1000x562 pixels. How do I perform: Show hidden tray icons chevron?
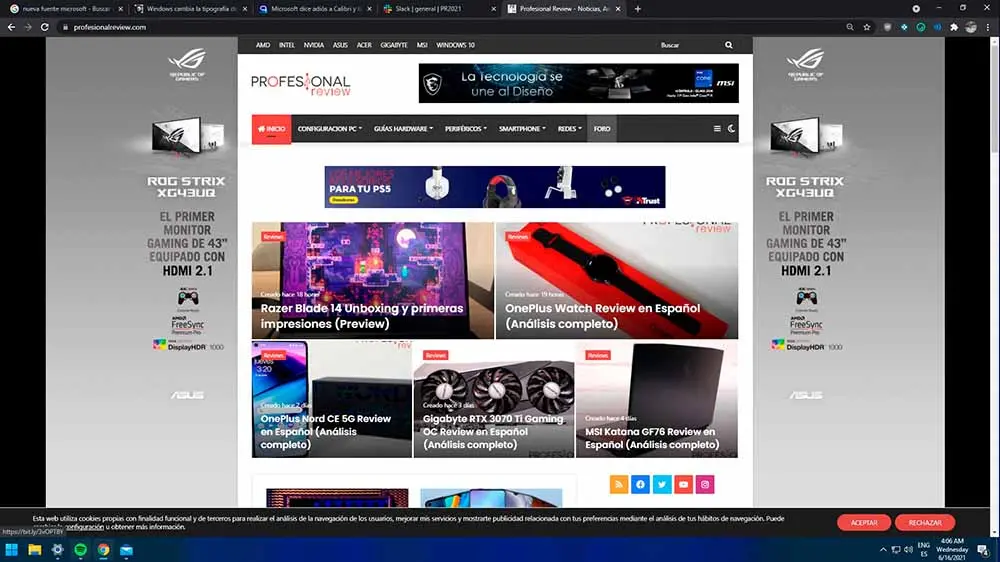[883, 549]
